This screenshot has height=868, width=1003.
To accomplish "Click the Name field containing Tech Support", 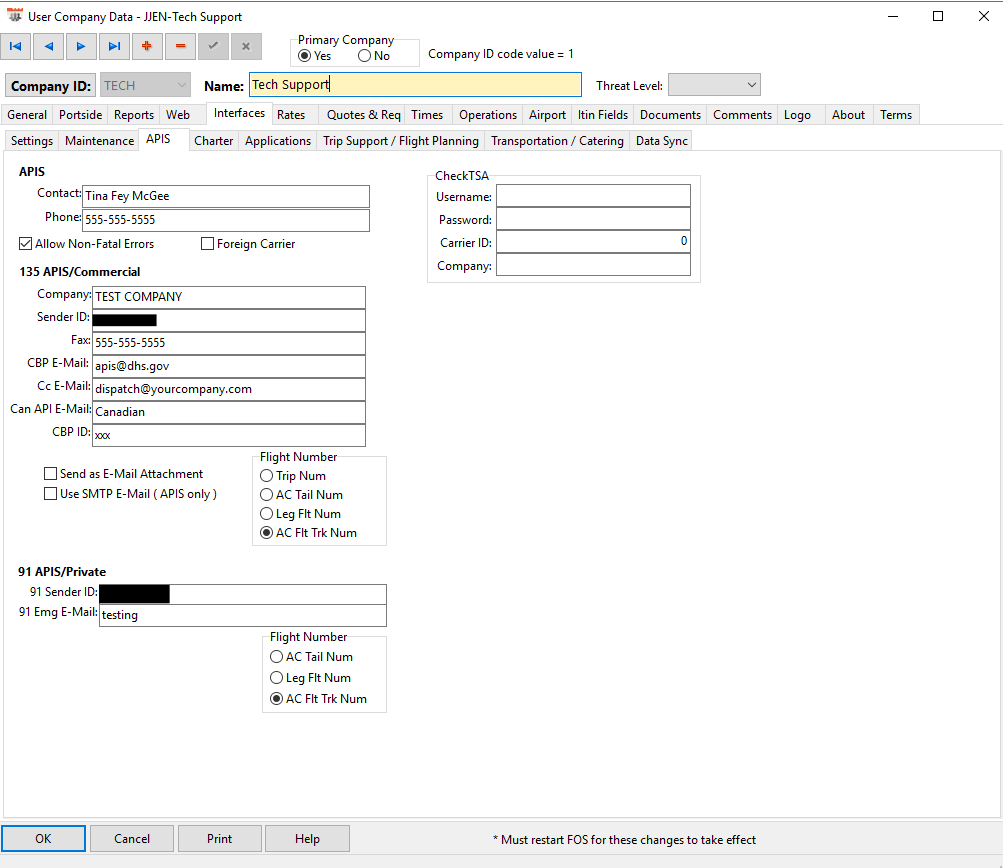I will [415, 84].
